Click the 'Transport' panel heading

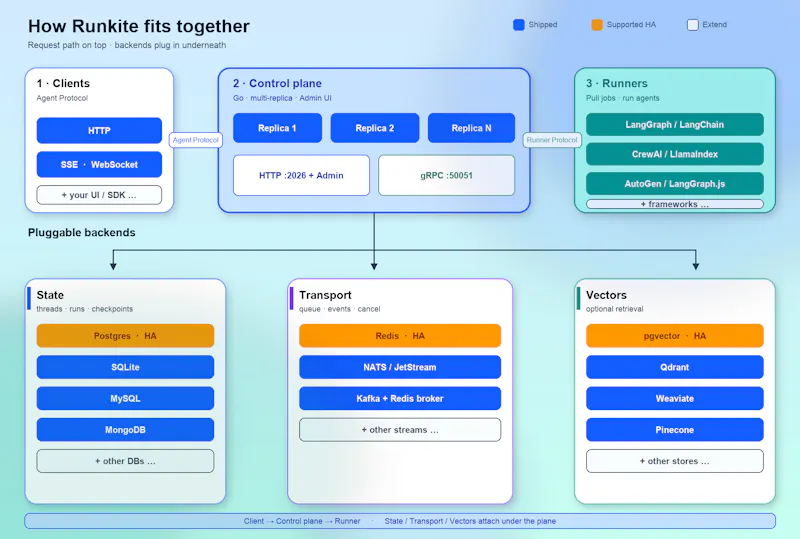(x=325, y=295)
